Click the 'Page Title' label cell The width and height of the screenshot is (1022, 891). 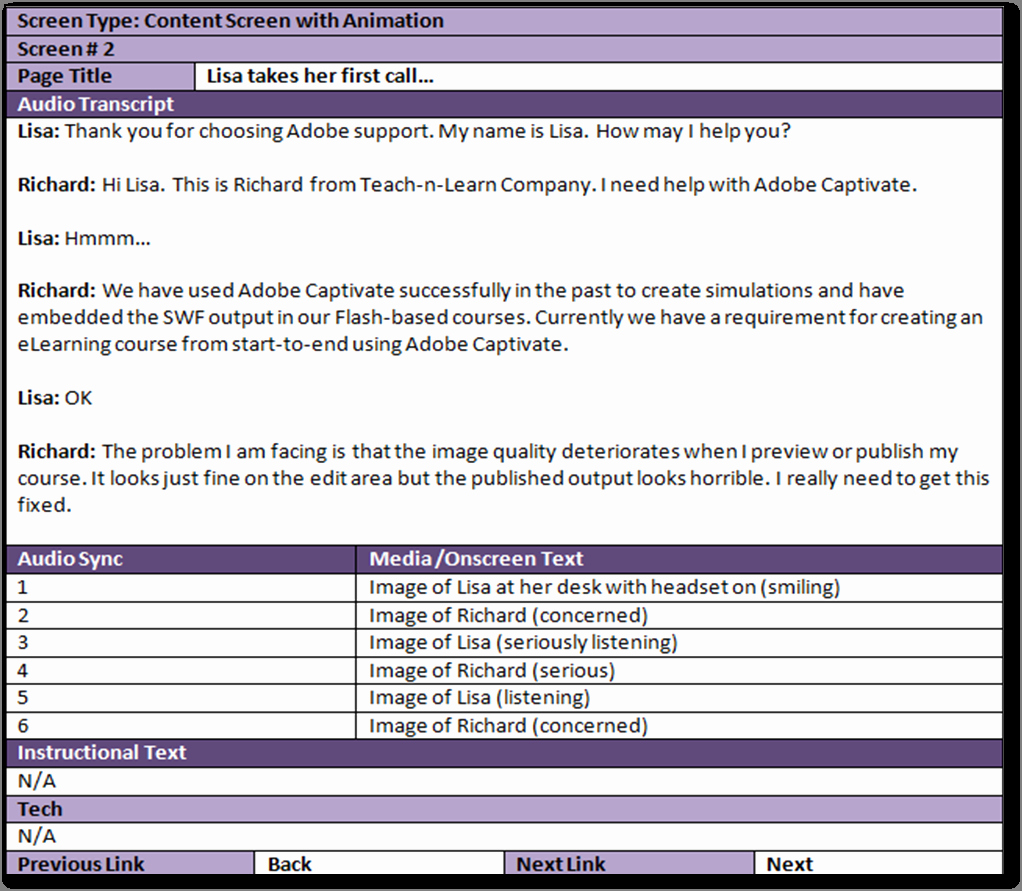100,76
